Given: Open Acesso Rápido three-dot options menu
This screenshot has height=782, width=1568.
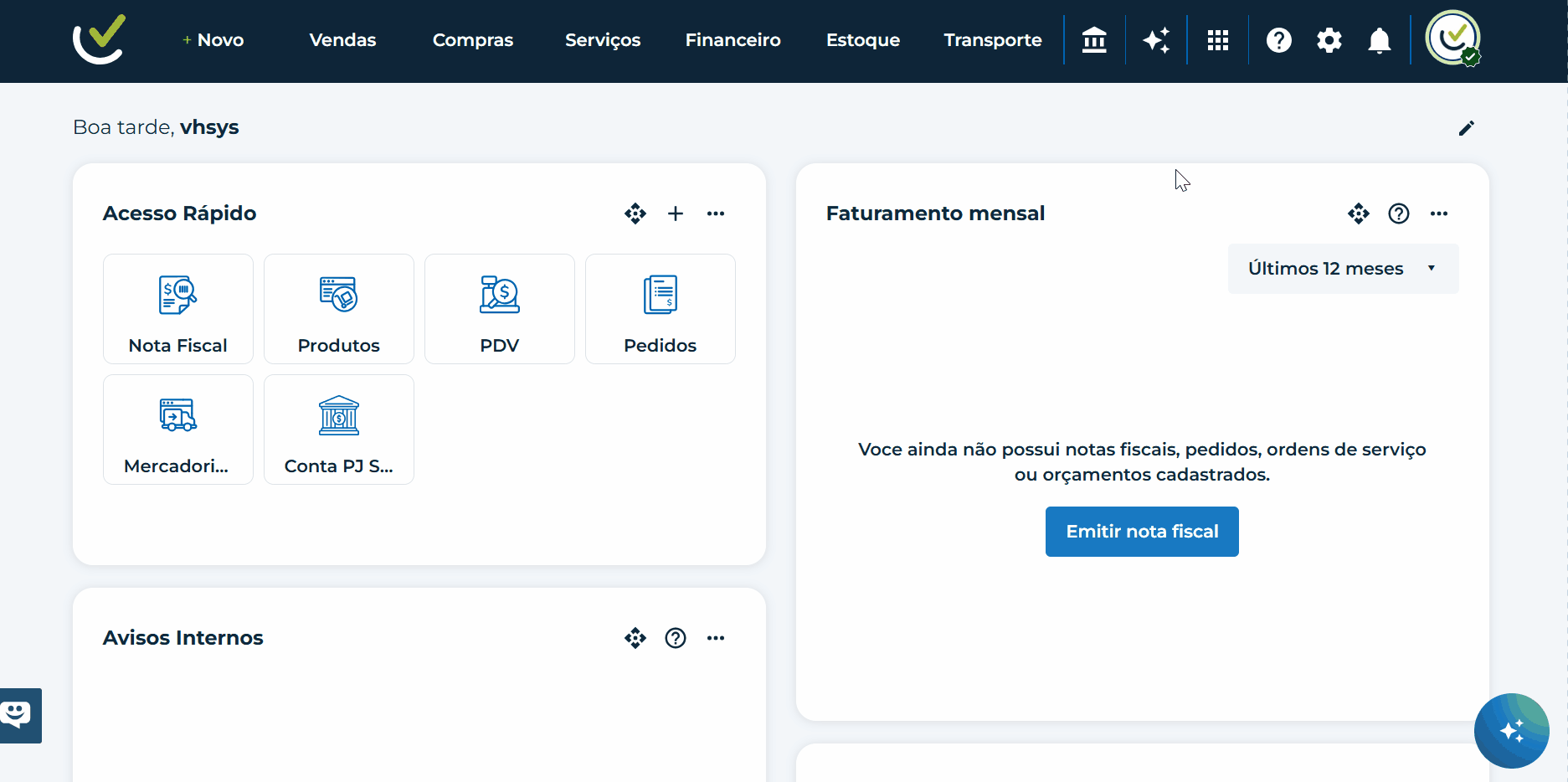Looking at the screenshot, I should pyautogui.click(x=716, y=214).
